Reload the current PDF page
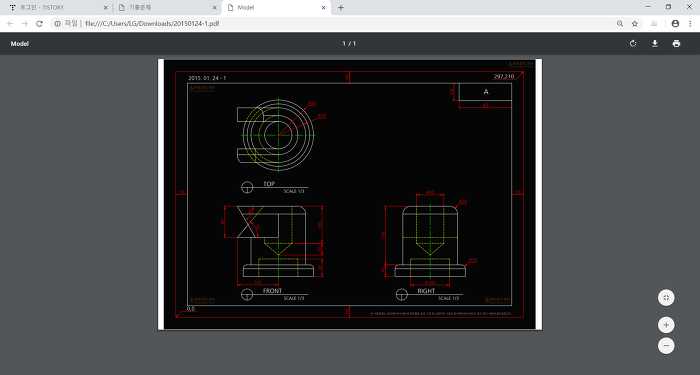 click(x=39, y=24)
